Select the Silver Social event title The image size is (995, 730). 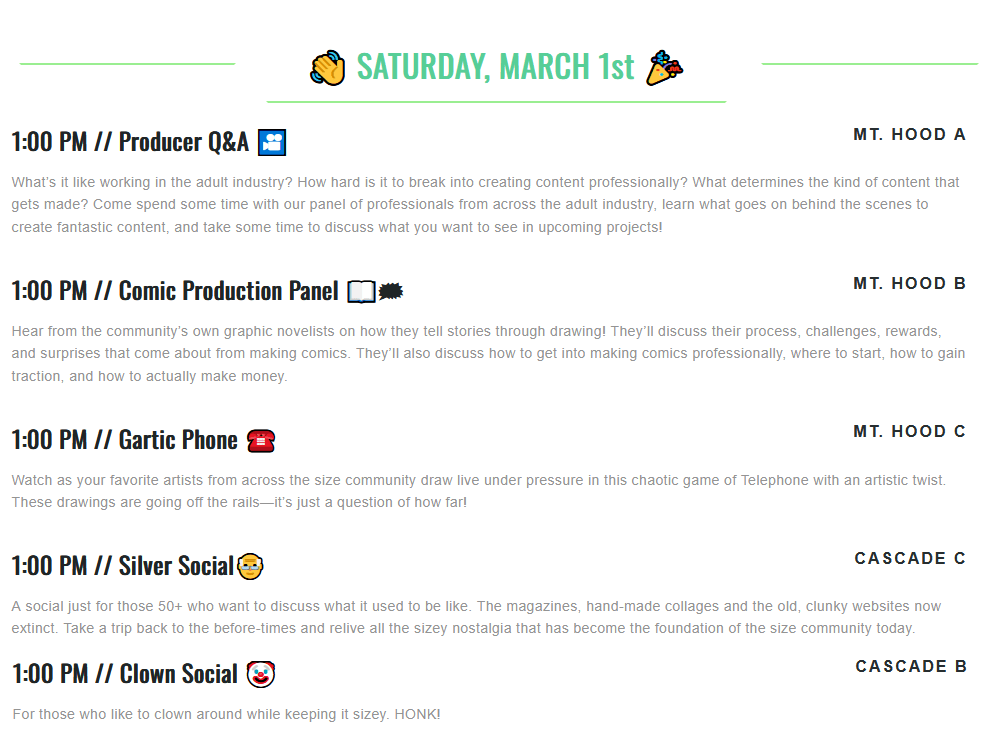pyautogui.click(x=122, y=566)
